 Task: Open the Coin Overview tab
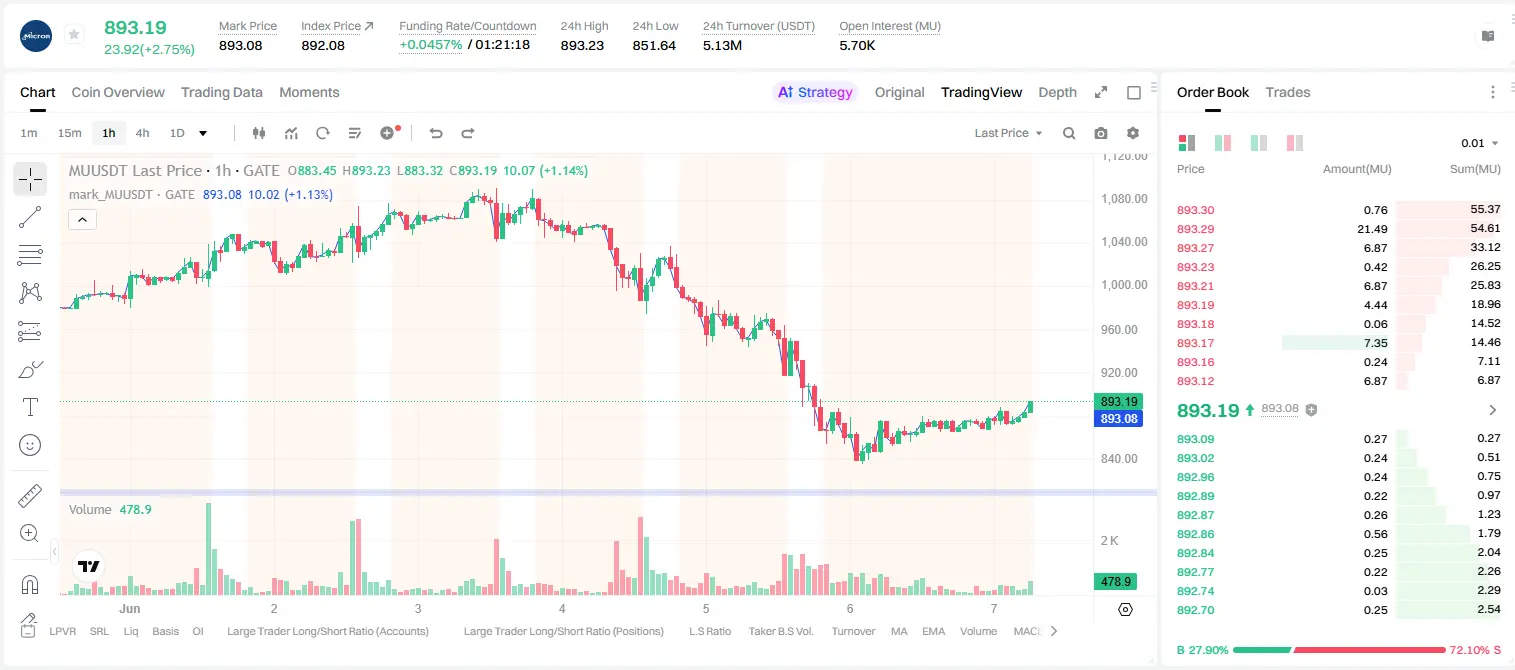pyautogui.click(x=118, y=92)
